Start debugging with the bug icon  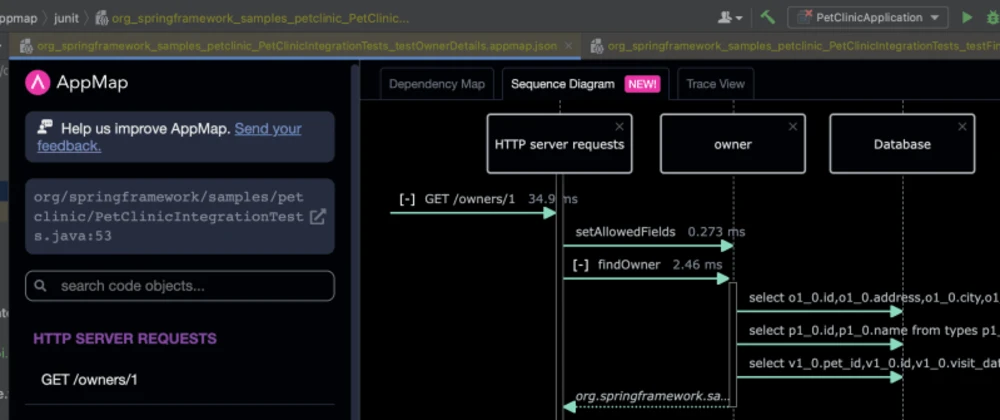pyautogui.click(x=994, y=18)
